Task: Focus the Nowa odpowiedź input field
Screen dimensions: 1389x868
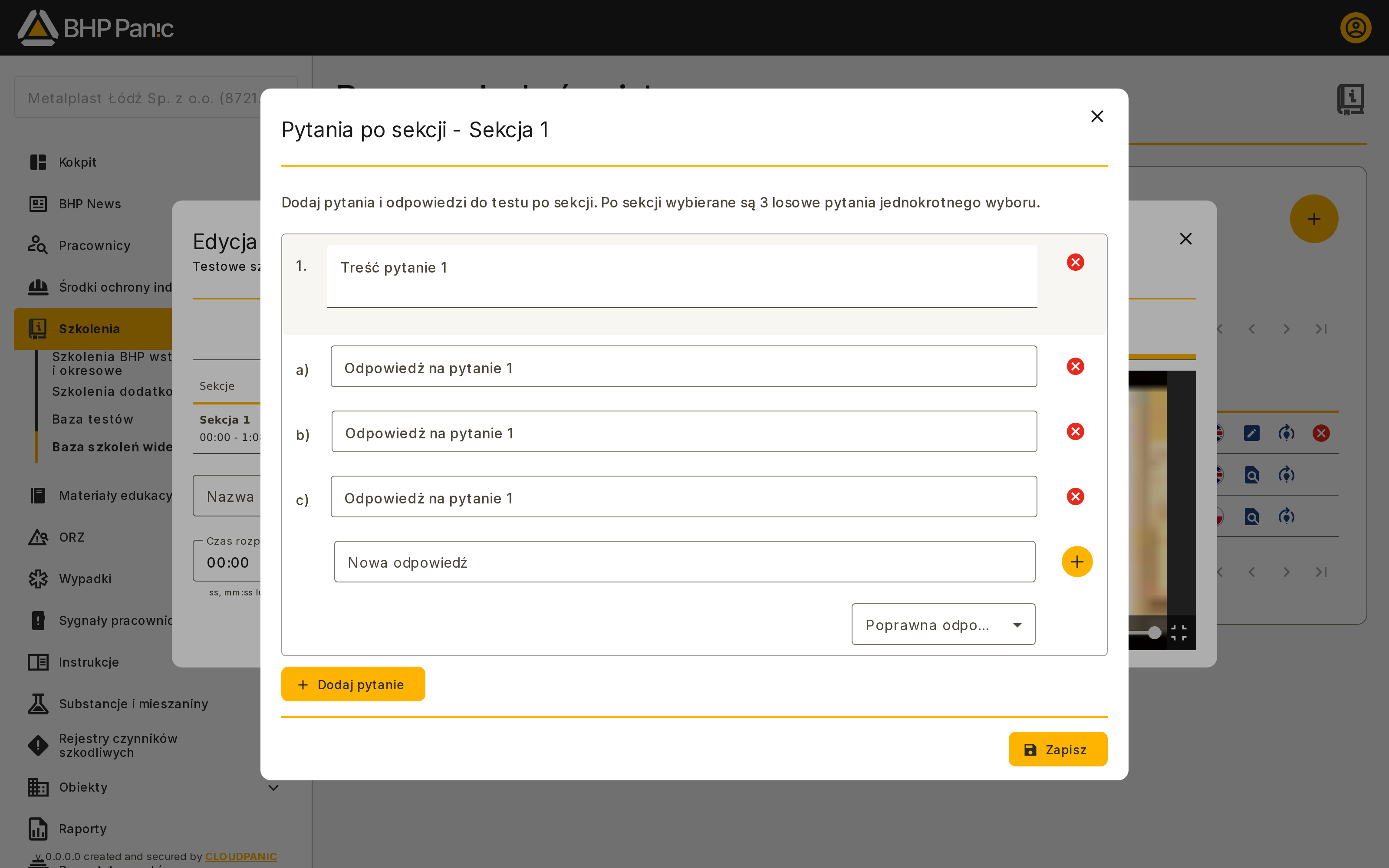Action: [685, 562]
